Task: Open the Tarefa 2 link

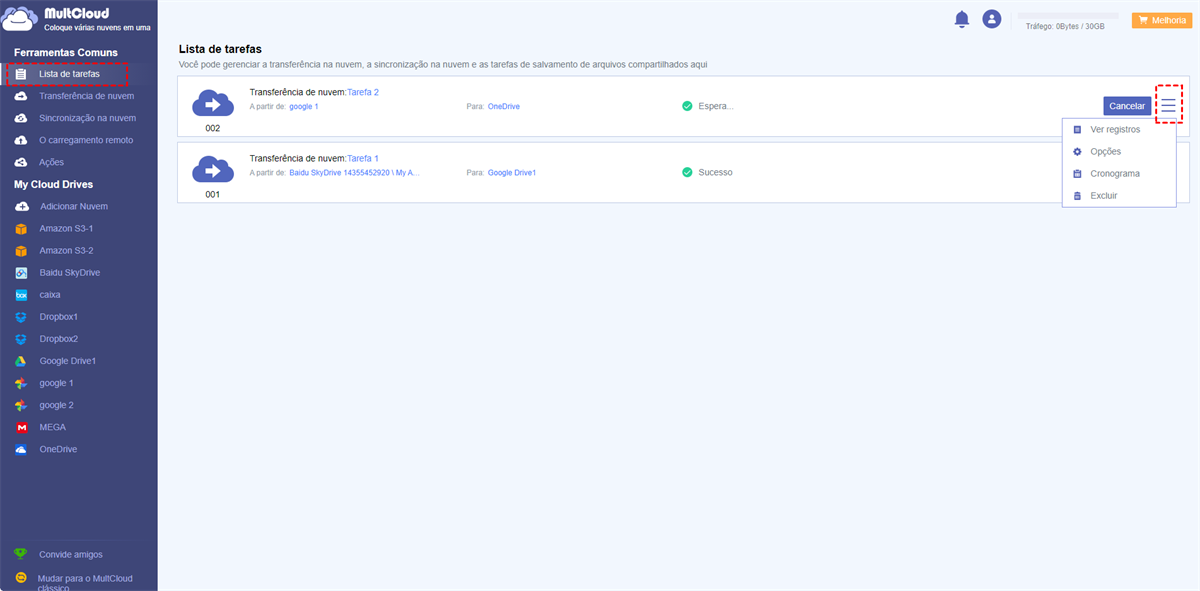Action: coord(363,92)
